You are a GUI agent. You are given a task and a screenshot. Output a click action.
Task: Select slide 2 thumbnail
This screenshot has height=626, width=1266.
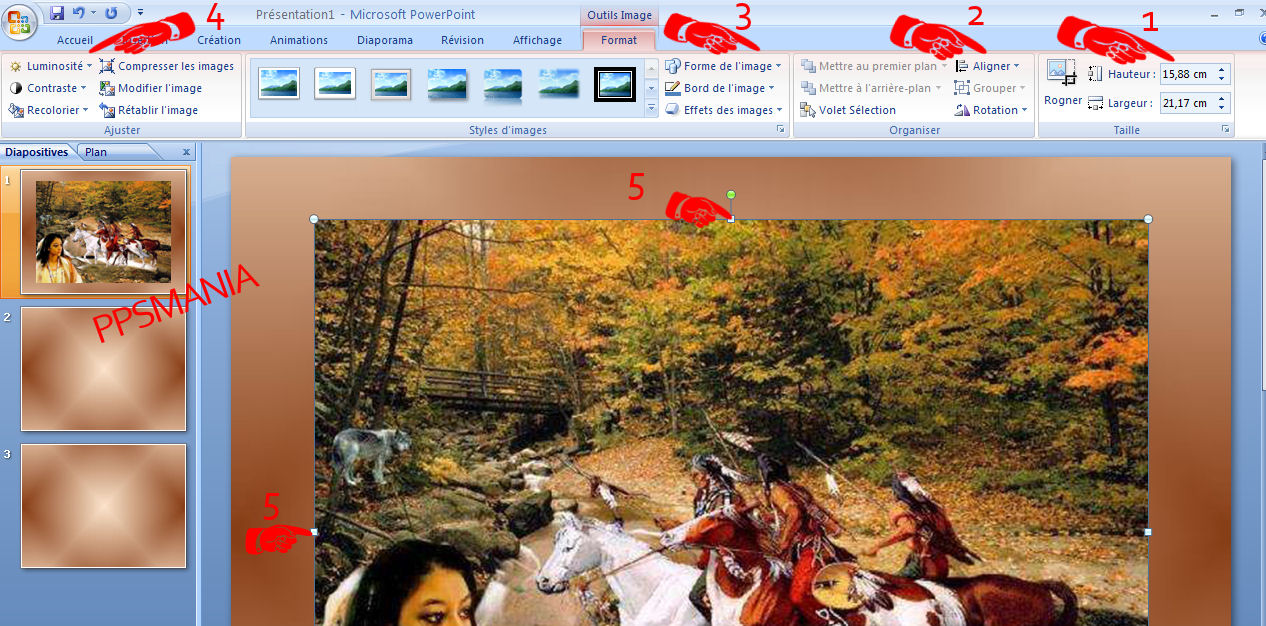coord(103,369)
